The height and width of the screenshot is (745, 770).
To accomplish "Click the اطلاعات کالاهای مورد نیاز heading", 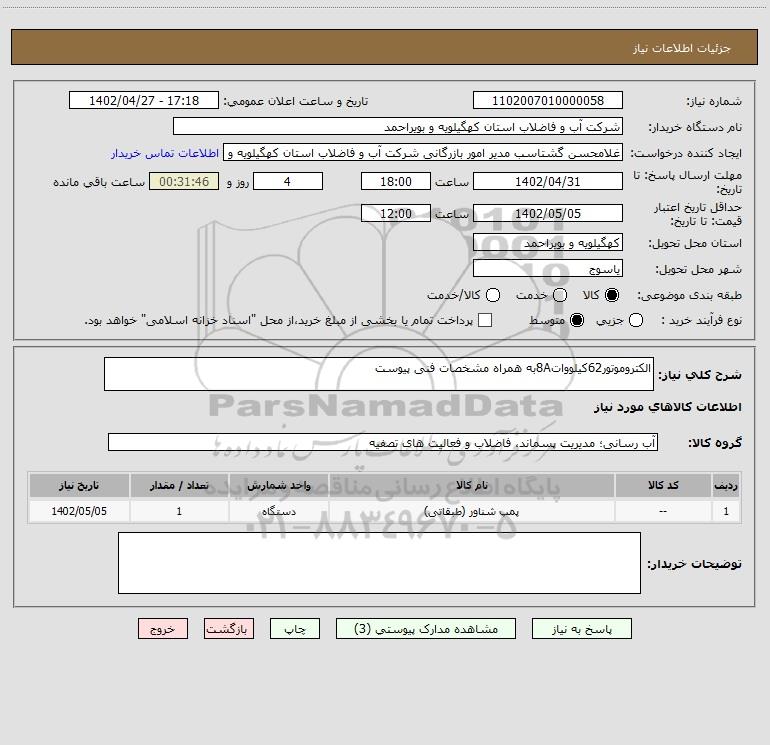I will click(x=668, y=407).
